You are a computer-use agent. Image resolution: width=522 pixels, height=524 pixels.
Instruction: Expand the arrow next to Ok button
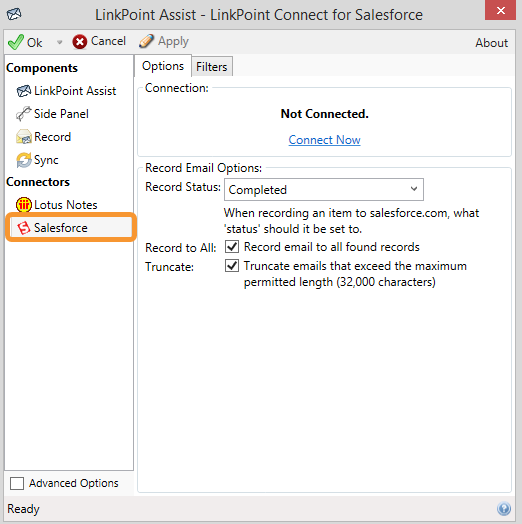59,42
